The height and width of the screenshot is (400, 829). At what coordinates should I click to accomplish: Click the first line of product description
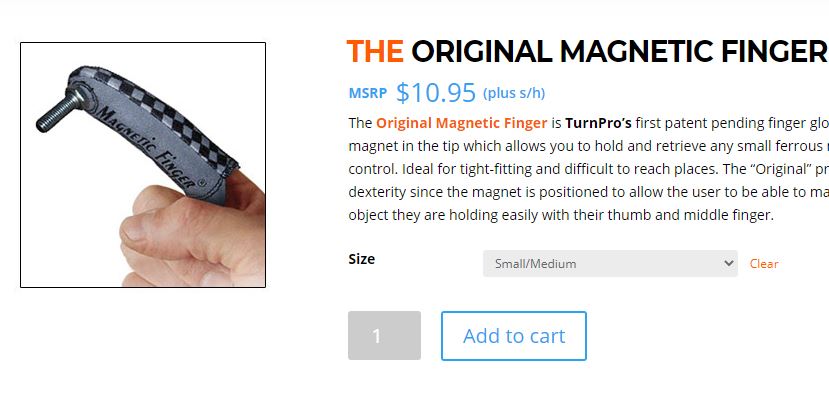click(588, 123)
